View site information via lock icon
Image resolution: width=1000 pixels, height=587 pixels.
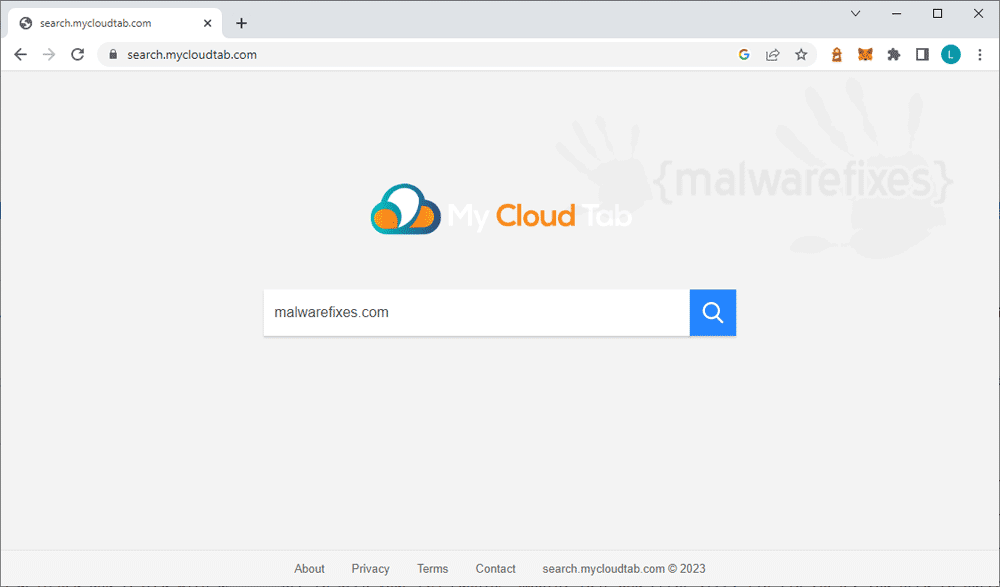click(x=113, y=55)
